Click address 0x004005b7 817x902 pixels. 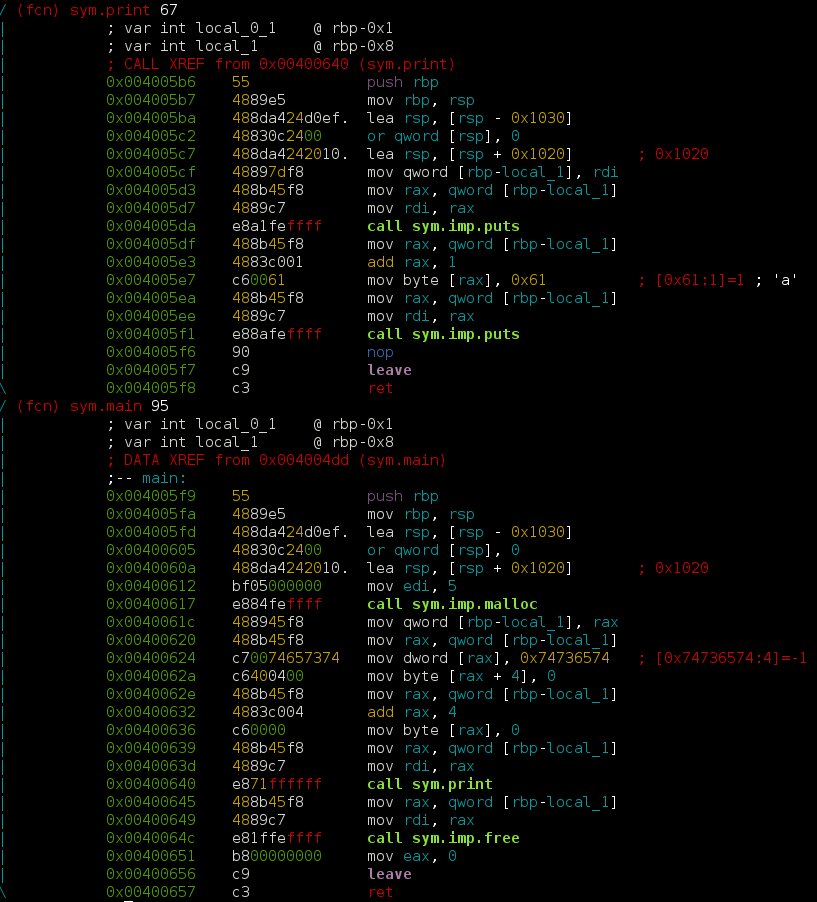tap(151, 100)
